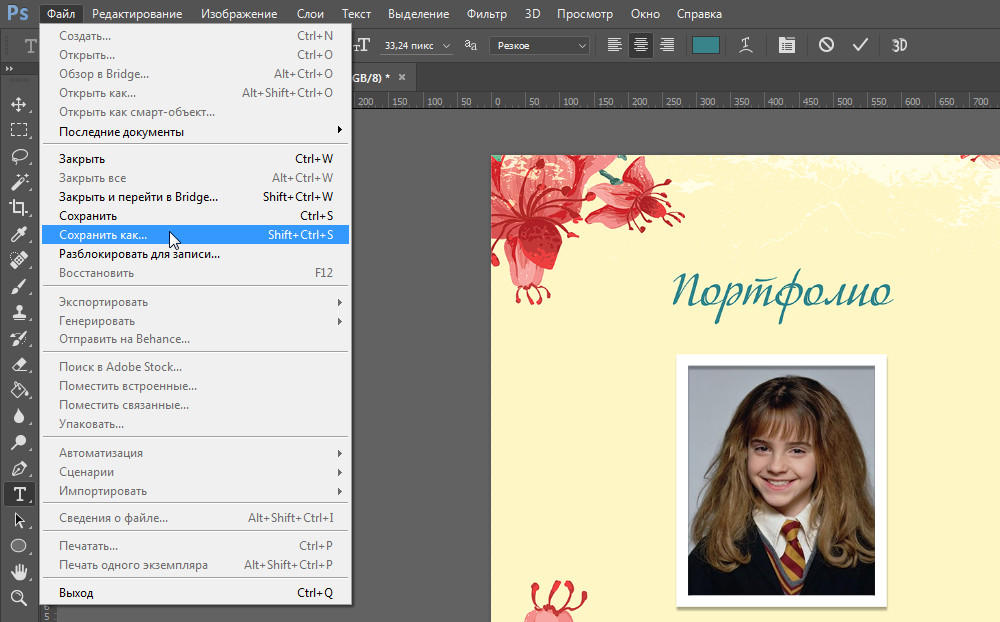The image size is (1000, 622).
Task: Select the Eraser tool
Action: pyautogui.click(x=18, y=364)
